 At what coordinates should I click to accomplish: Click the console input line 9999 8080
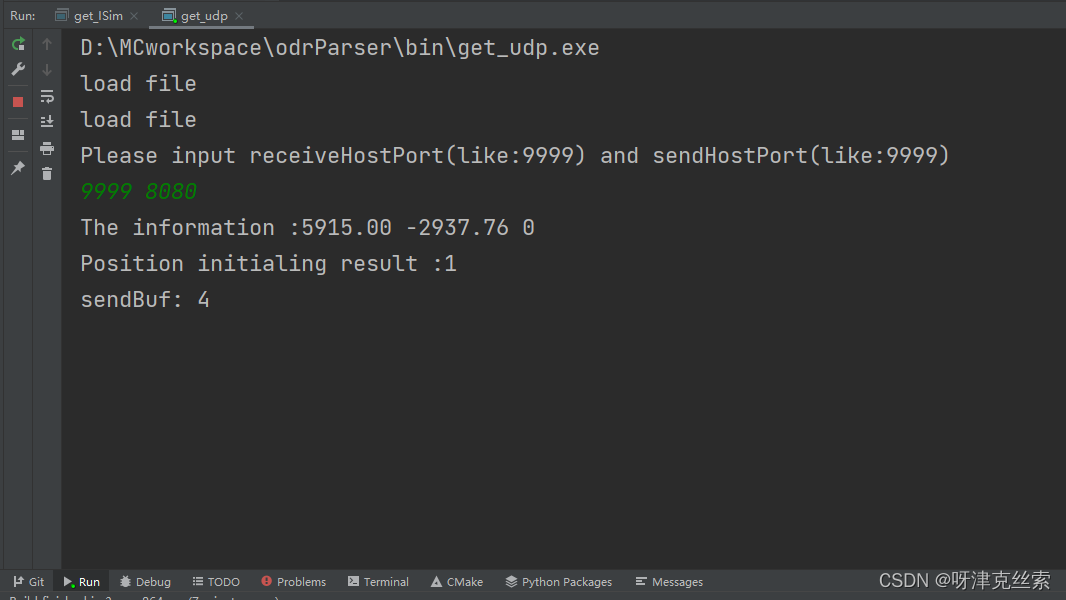pyautogui.click(x=139, y=192)
